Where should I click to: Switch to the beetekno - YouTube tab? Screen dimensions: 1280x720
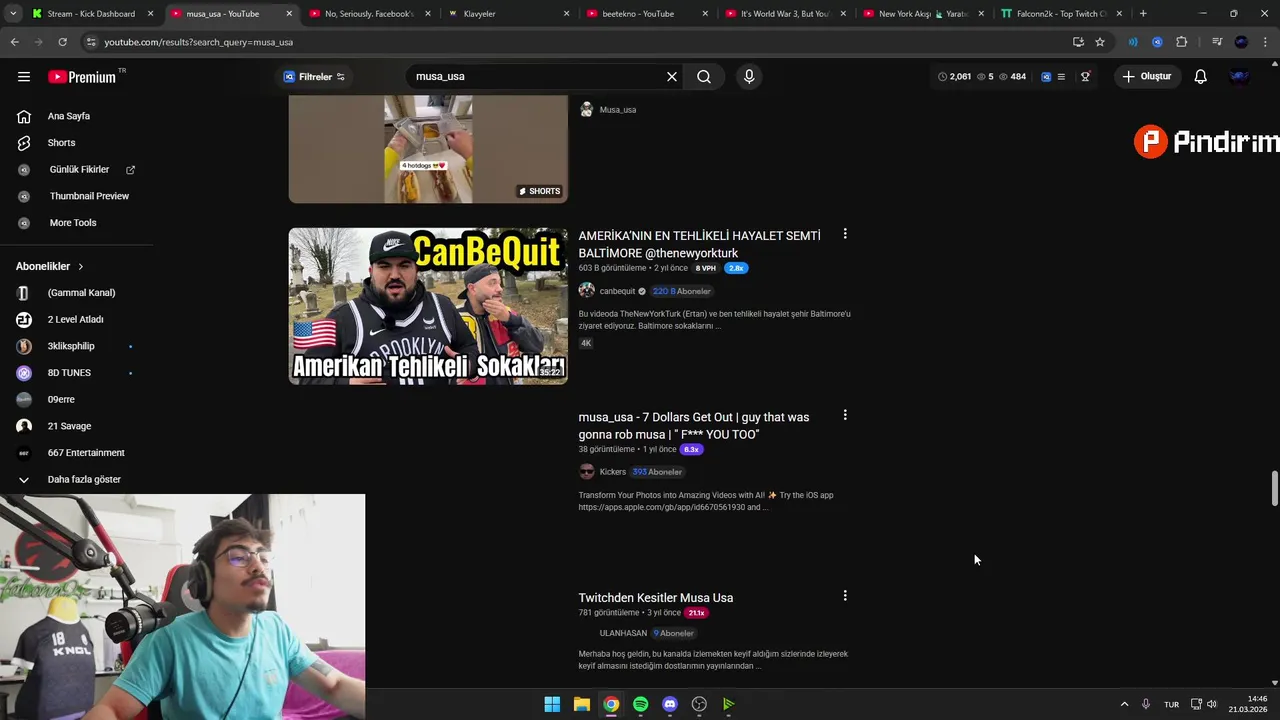647,14
